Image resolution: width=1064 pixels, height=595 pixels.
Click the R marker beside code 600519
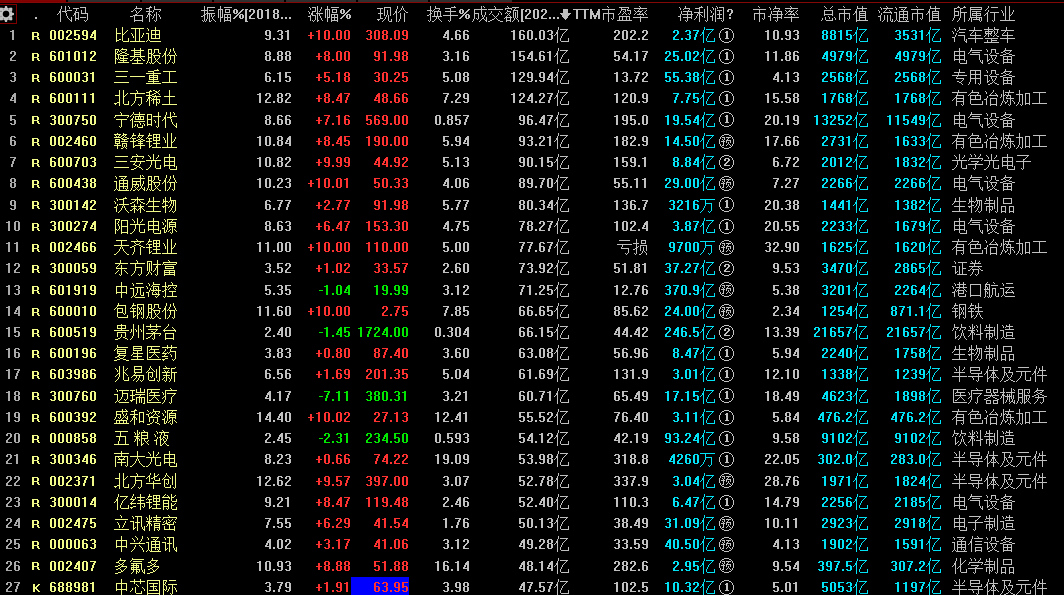click(x=35, y=333)
